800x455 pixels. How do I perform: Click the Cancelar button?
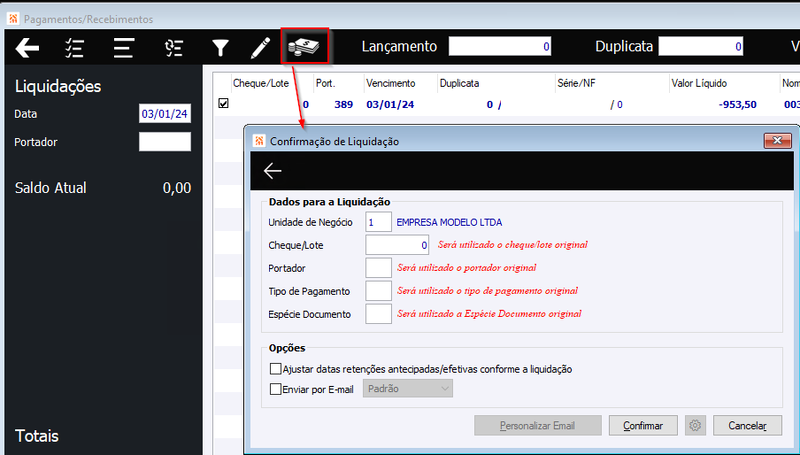[x=747, y=425]
